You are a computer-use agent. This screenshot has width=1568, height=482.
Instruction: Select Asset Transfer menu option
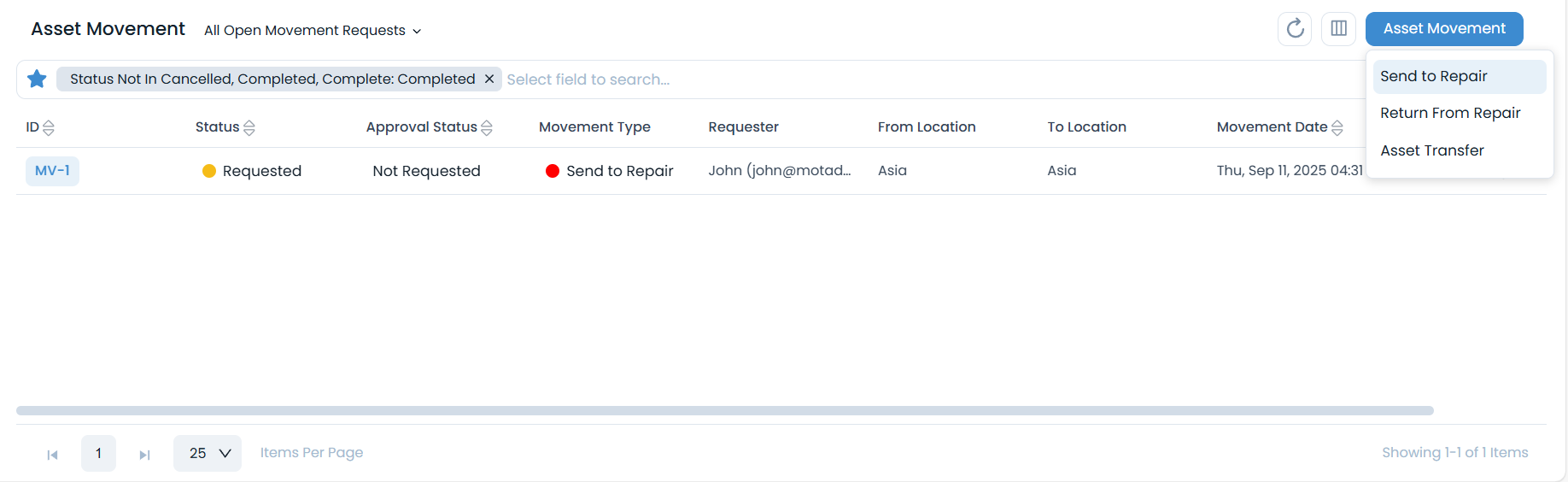[x=1432, y=151]
